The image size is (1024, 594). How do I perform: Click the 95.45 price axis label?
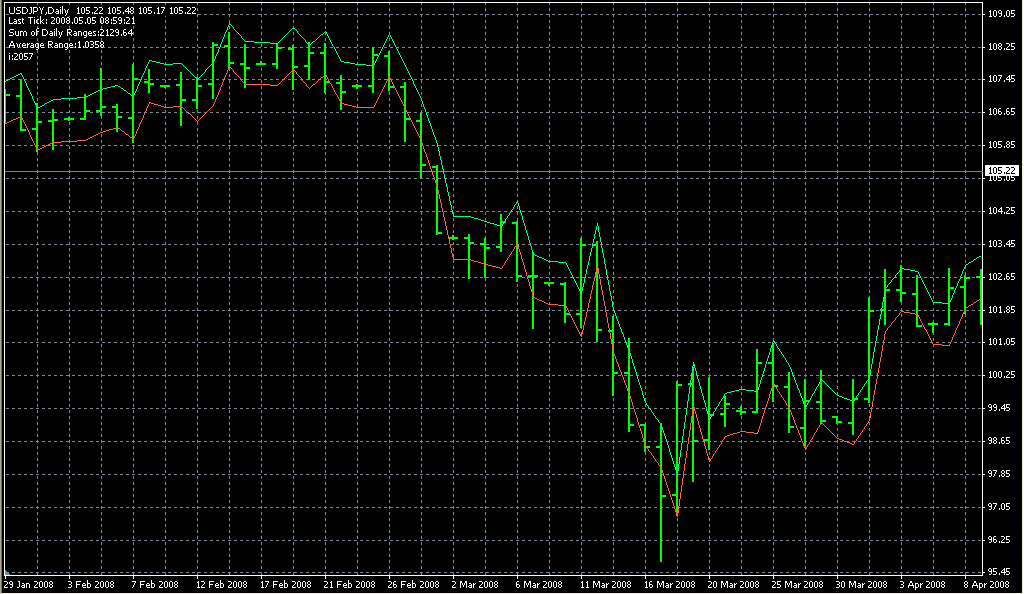(1001, 572)
